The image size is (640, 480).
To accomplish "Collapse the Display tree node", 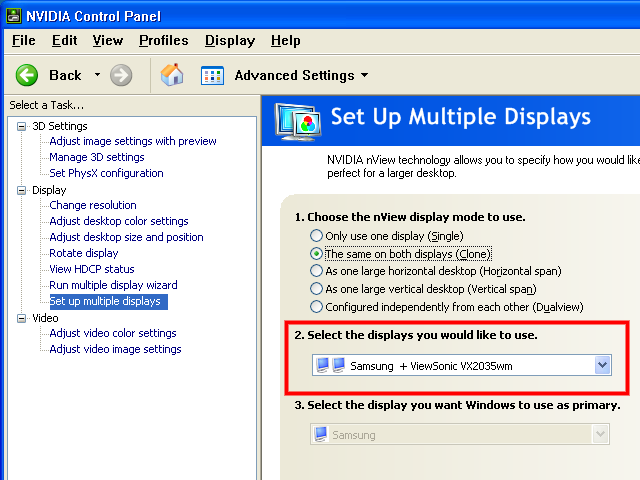I will (x=21, y=190).
